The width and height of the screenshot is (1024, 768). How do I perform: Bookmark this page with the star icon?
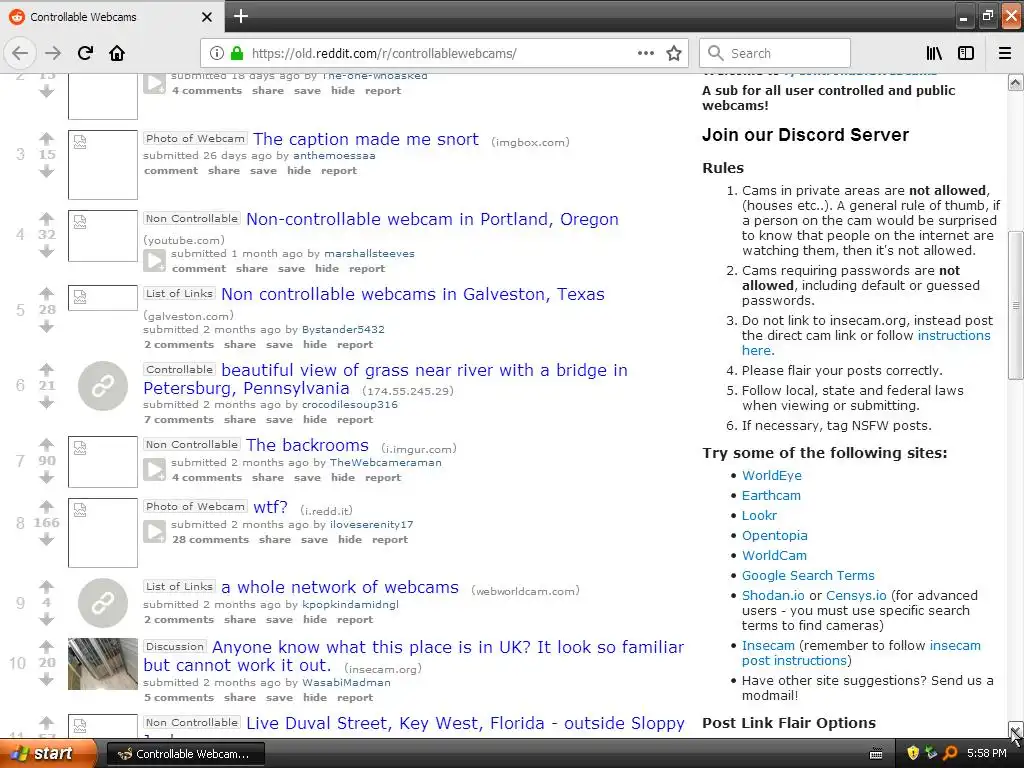674,53
